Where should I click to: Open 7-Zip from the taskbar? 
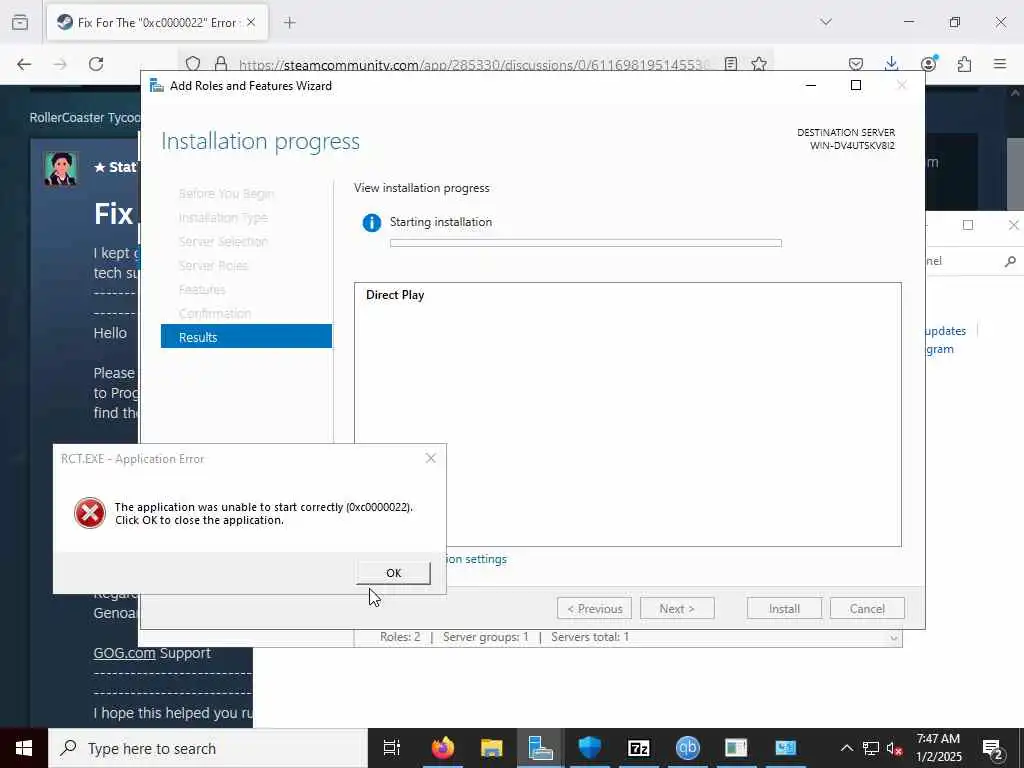639,748
